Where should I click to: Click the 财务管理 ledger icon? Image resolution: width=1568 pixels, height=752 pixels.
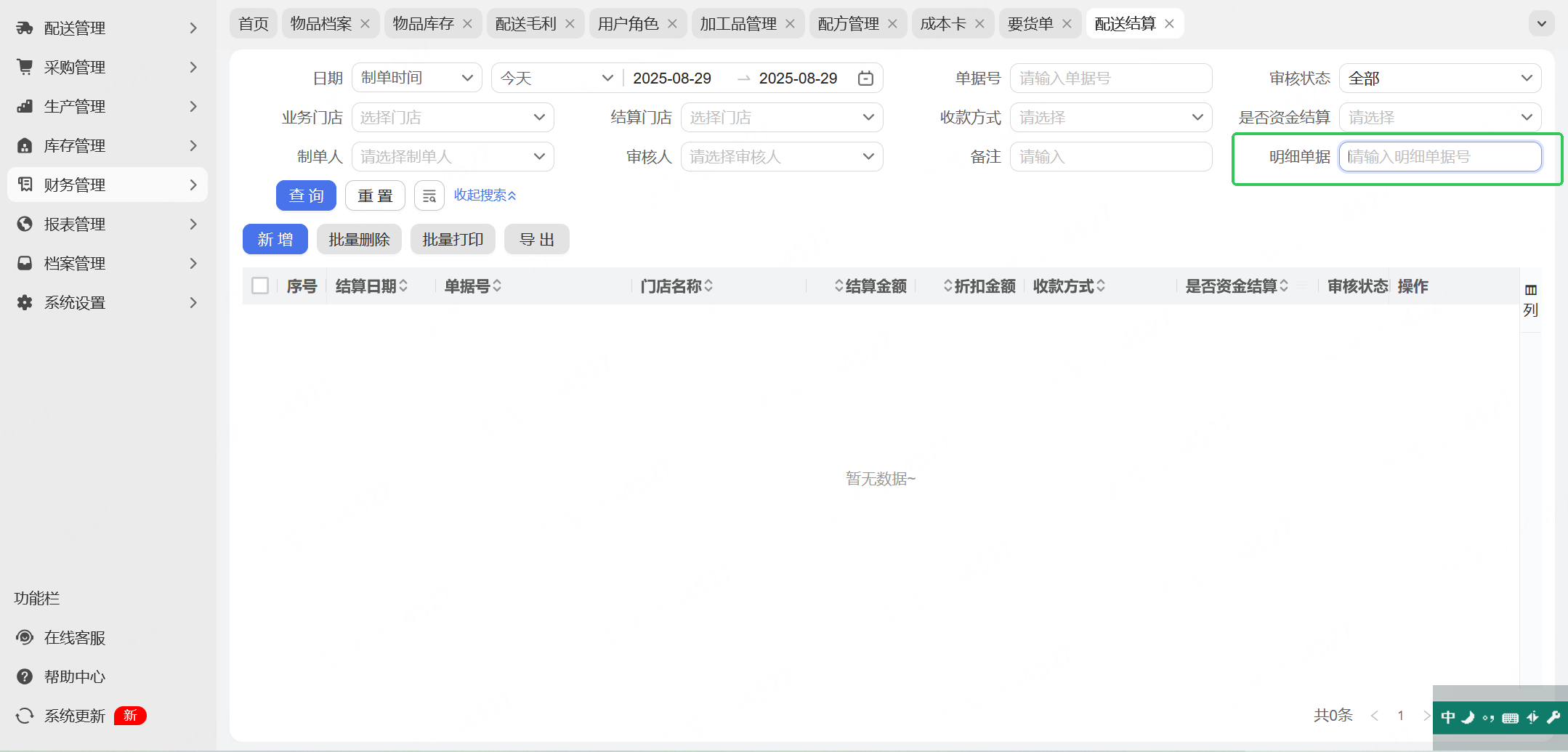(25, 185)
